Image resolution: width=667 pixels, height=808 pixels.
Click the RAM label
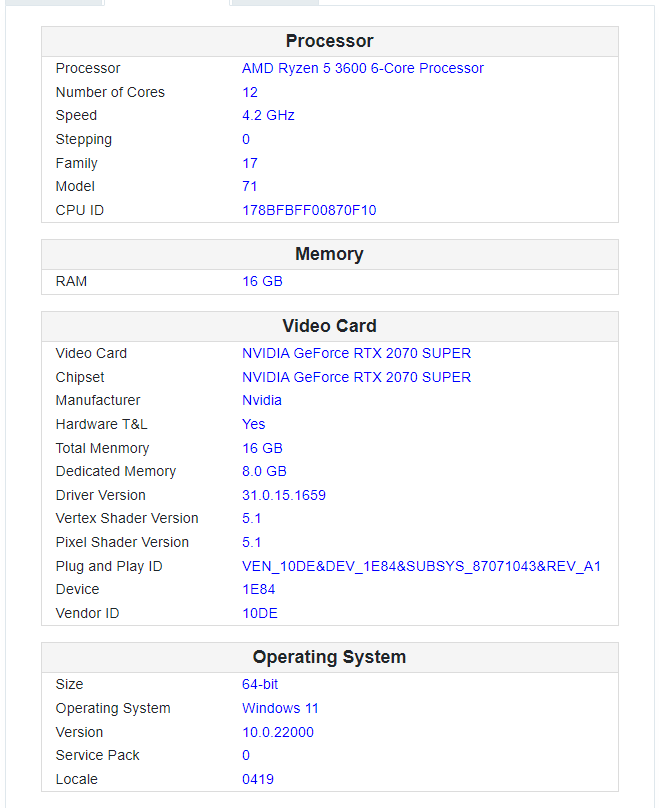coord(71,281)
